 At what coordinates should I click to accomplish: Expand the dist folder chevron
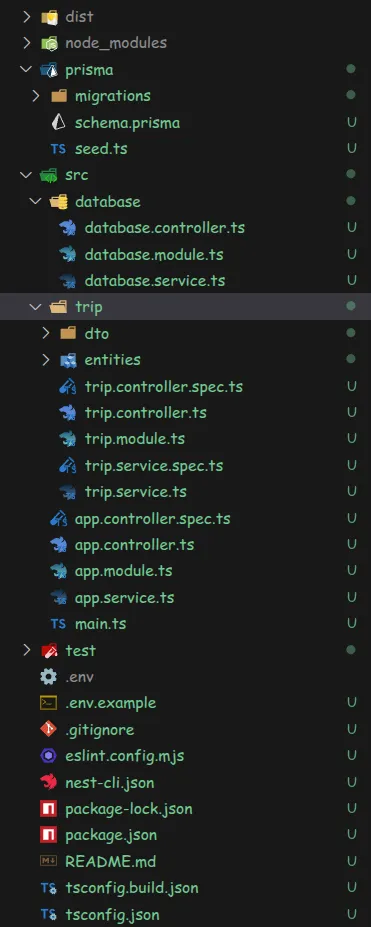tap(26, 17)
